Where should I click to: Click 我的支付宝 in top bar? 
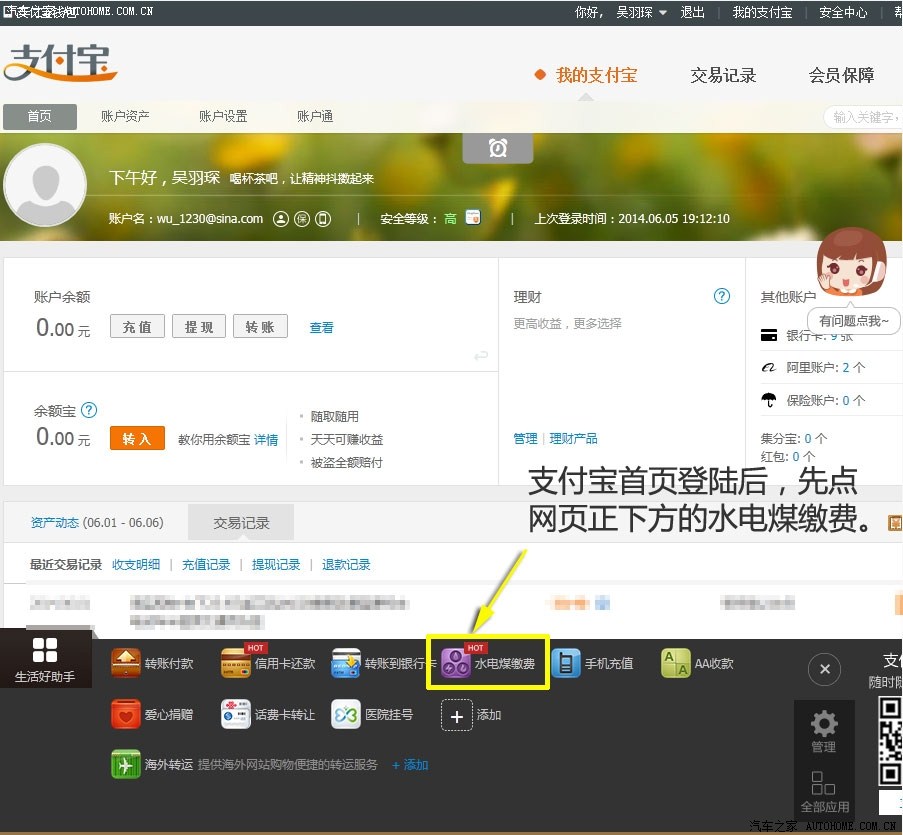point(762,12)
